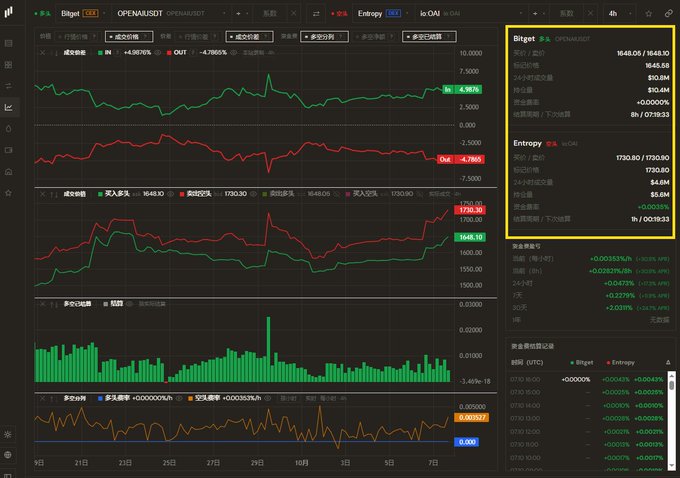Open the wallet sidebar icon
Viewport: 680px width, 478px height.
click(8, 150)
